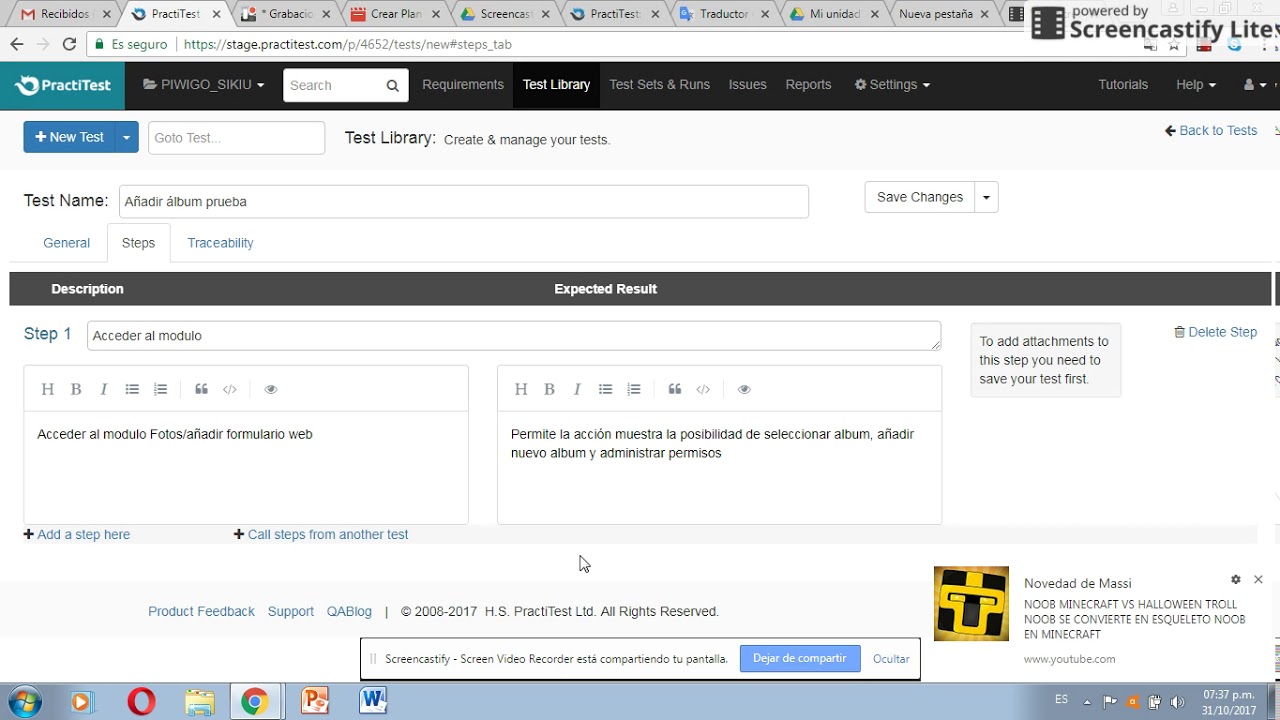Open the PIWIGO_SIKIU project dropdown

(204, 85)
